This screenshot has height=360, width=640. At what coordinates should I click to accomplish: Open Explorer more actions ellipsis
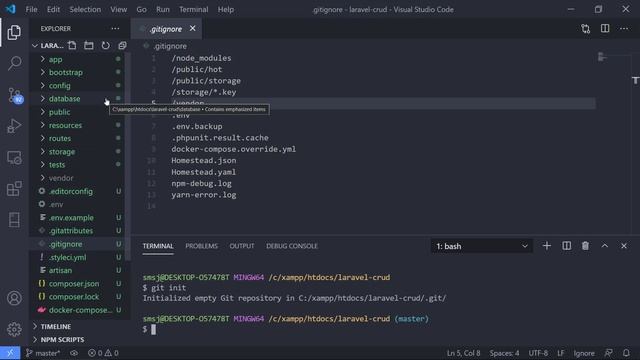pyautogui.click(x=116, y=29)
